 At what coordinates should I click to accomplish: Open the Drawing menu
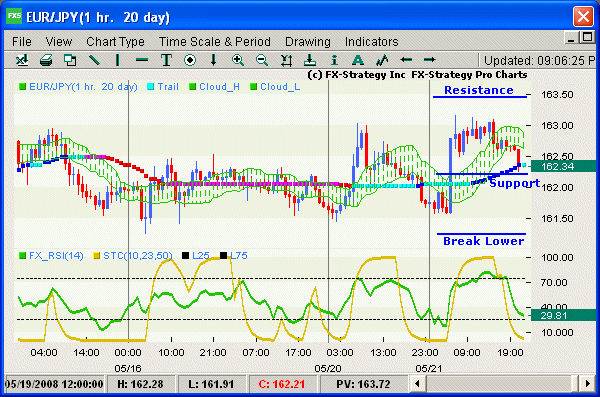pyautogui.click(x=308, y=41)
